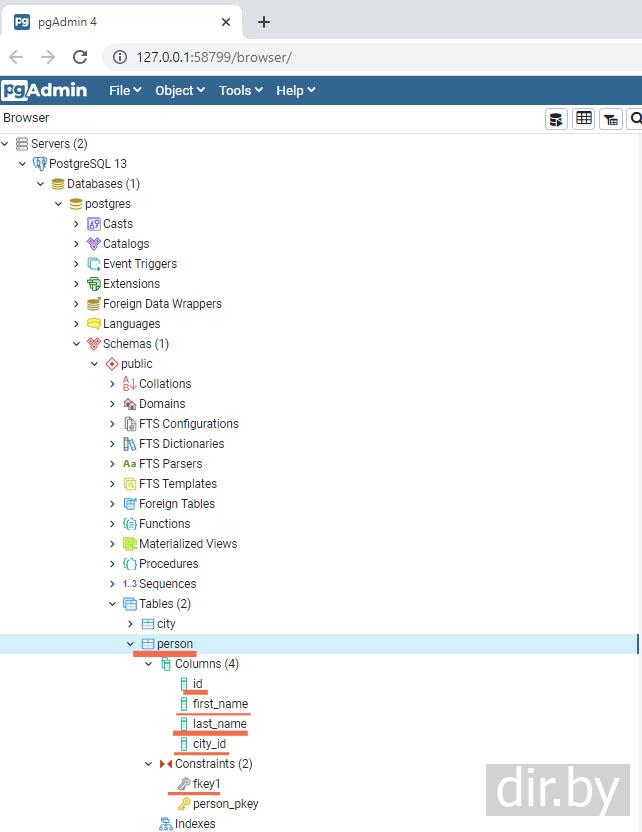Click the pgAdmin logo
Viewport: 642px width, 832px height.
coord(45,90)
